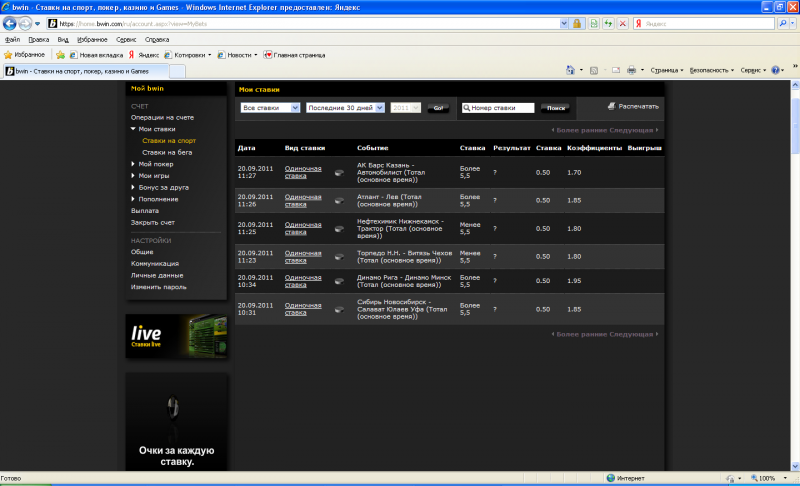This screenshot has width=800, height=486.
Task: Click the add to favorites bar star icon
Action: coord(60,55)
